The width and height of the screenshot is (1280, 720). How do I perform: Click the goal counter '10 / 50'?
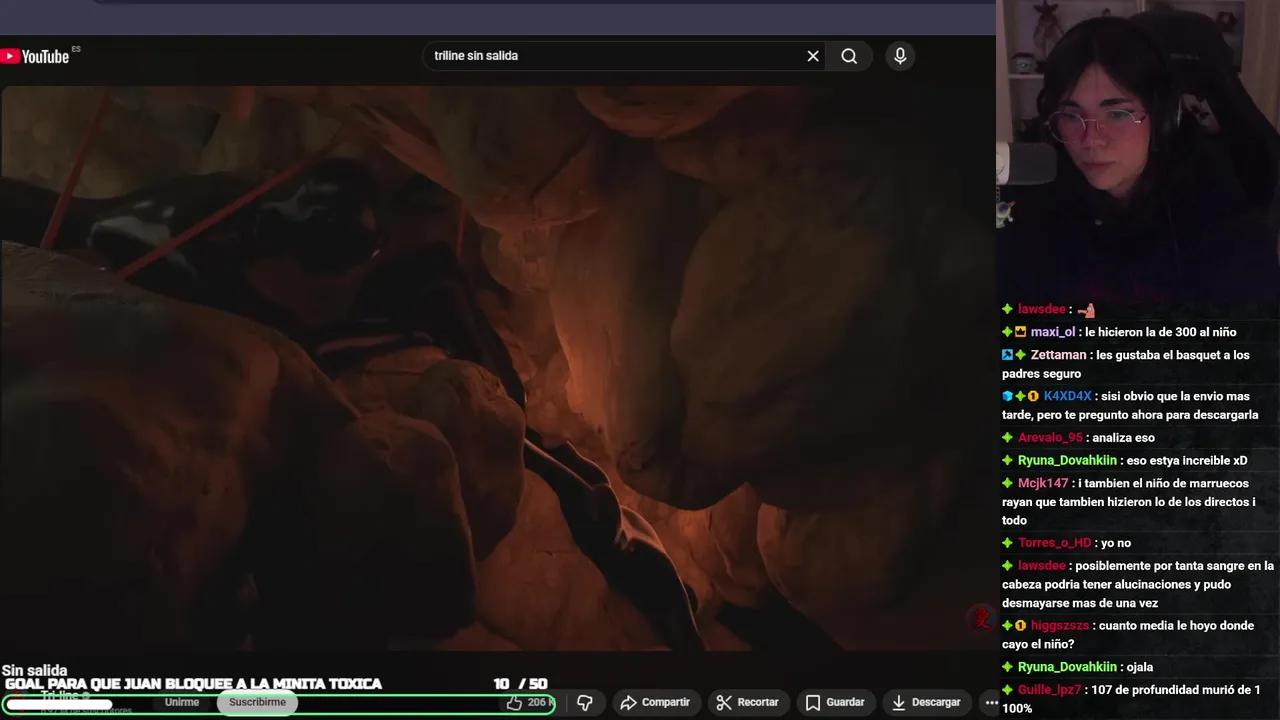(520, 684)
